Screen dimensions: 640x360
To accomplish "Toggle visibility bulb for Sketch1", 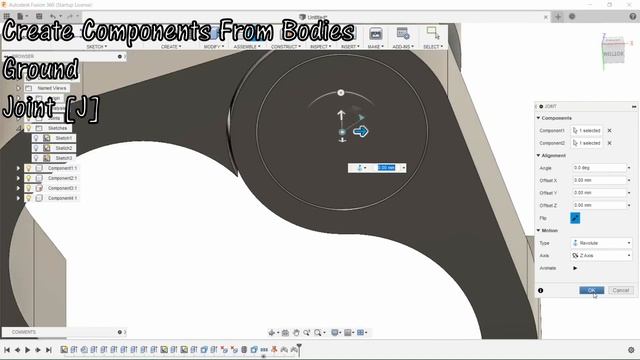I will 36,138.
